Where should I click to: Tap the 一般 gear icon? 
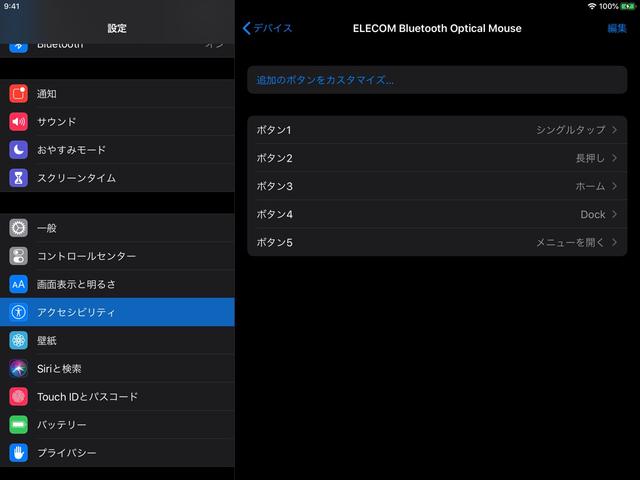tap(18, 228)
